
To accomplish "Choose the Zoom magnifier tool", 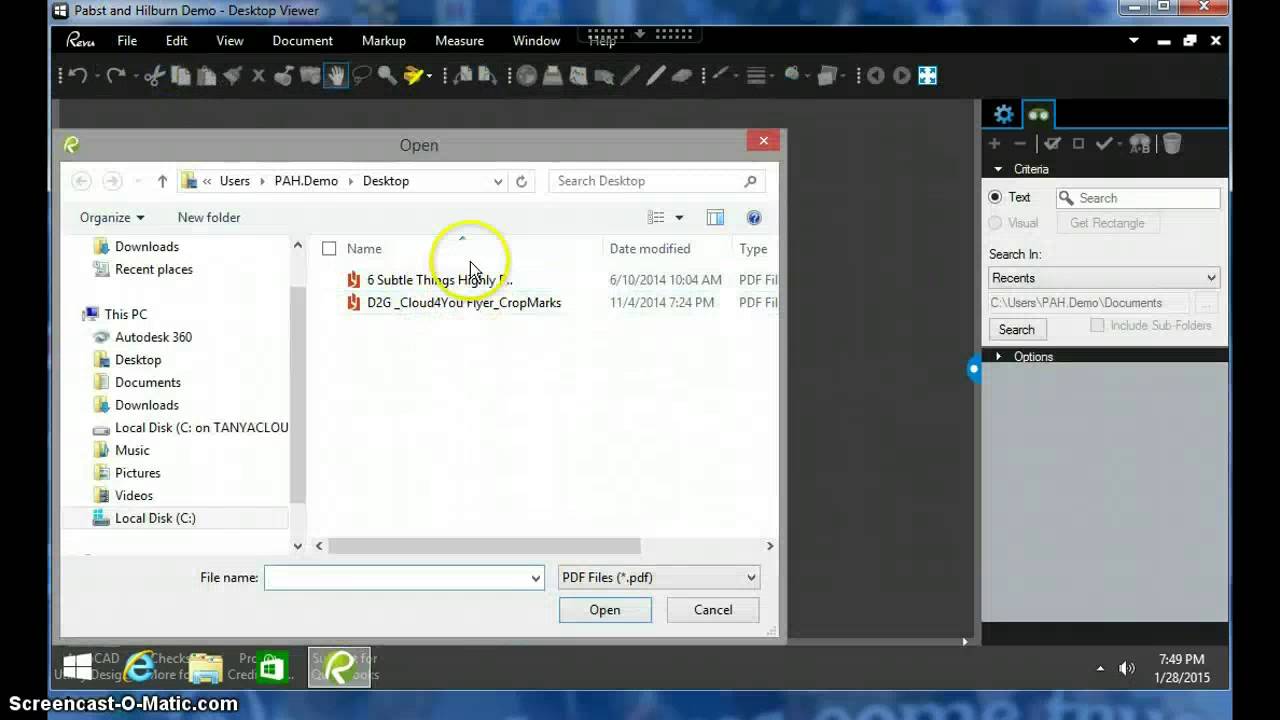I will 387,76.
